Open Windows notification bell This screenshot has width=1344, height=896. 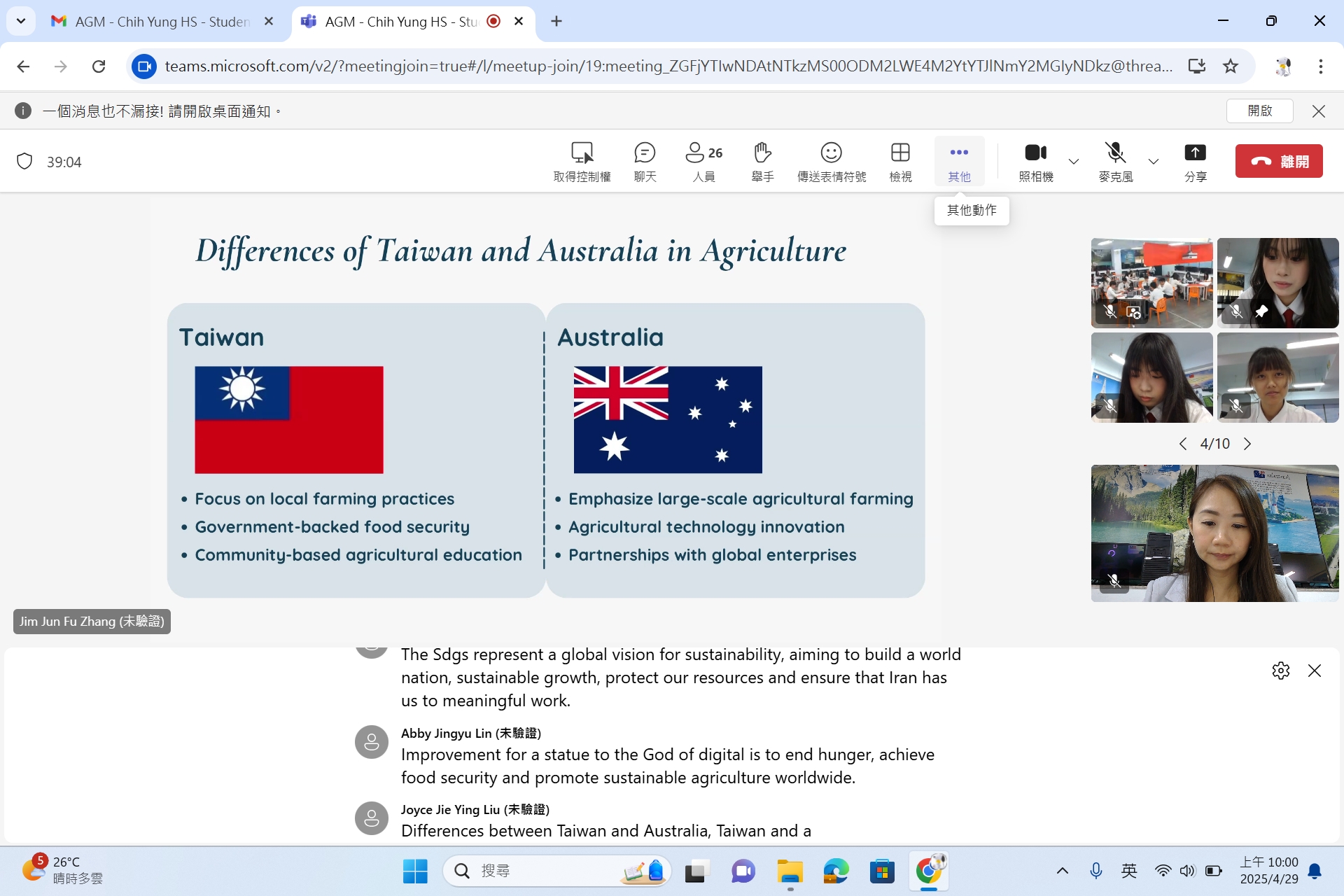(x=1315, y=871)
